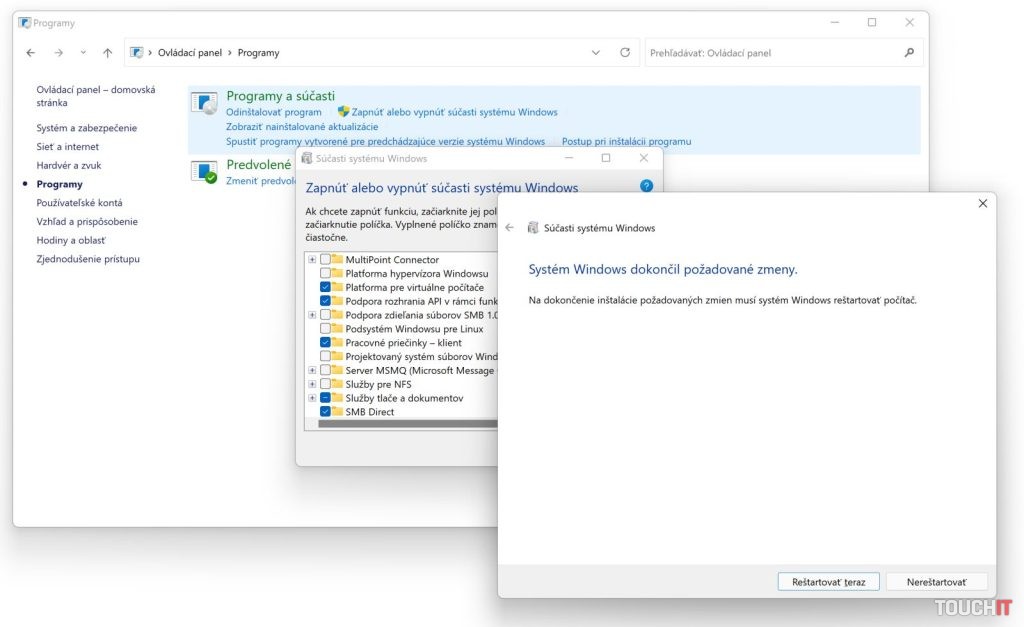Check Podsystém Windowsu pre Linux
The width and height of the screenshot is (1024, 627).
[x=326, y=329]
